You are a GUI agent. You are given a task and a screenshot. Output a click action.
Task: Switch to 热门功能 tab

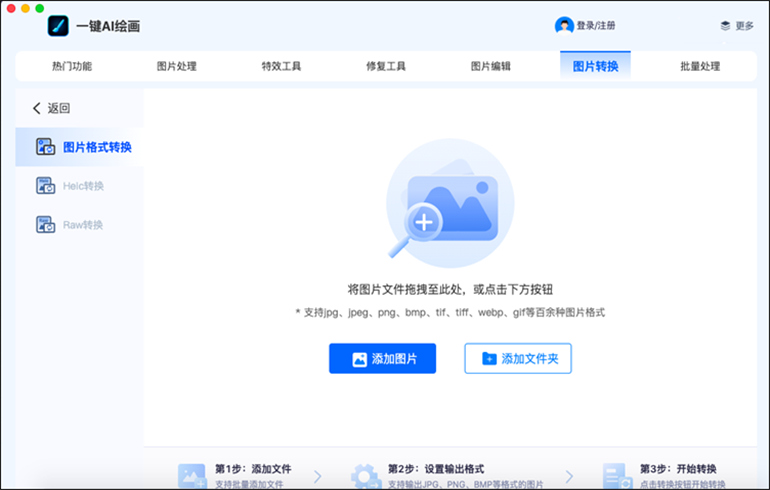pyautogui.click(x=72, y=66)
